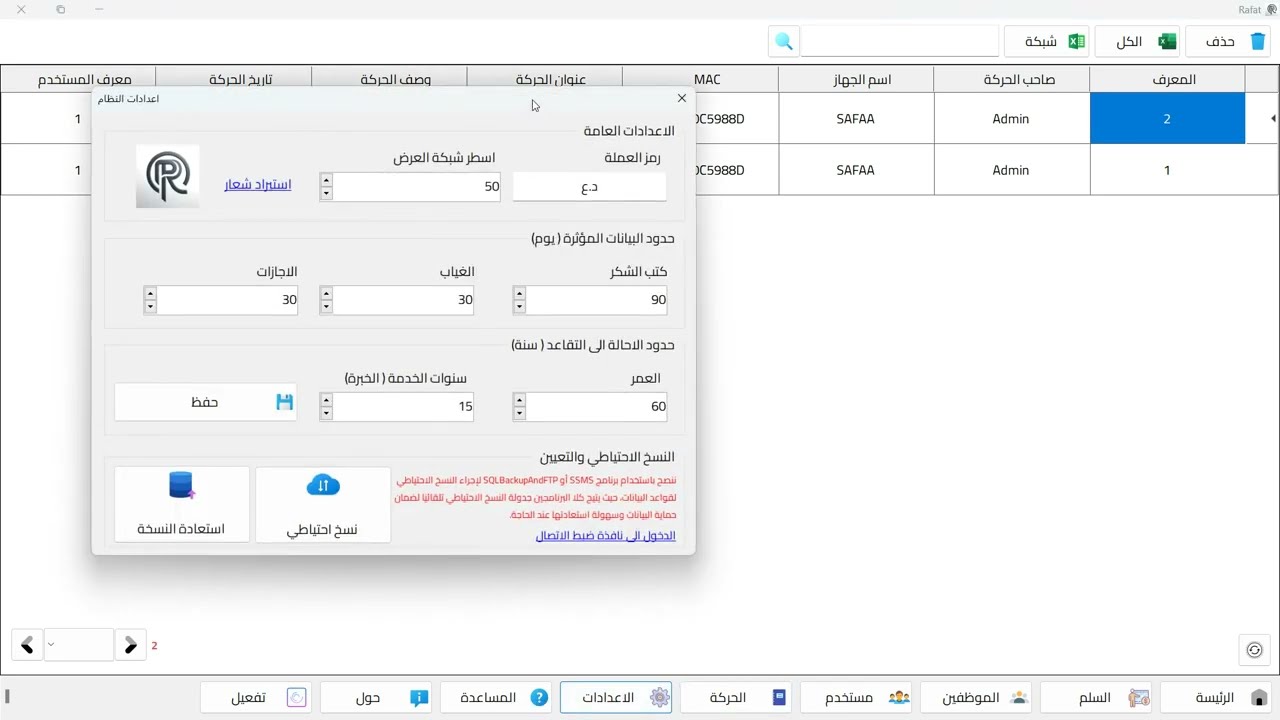Click the age field showing 60
1280x720 pixels.
pyautogui.click(x=596, y=406)
